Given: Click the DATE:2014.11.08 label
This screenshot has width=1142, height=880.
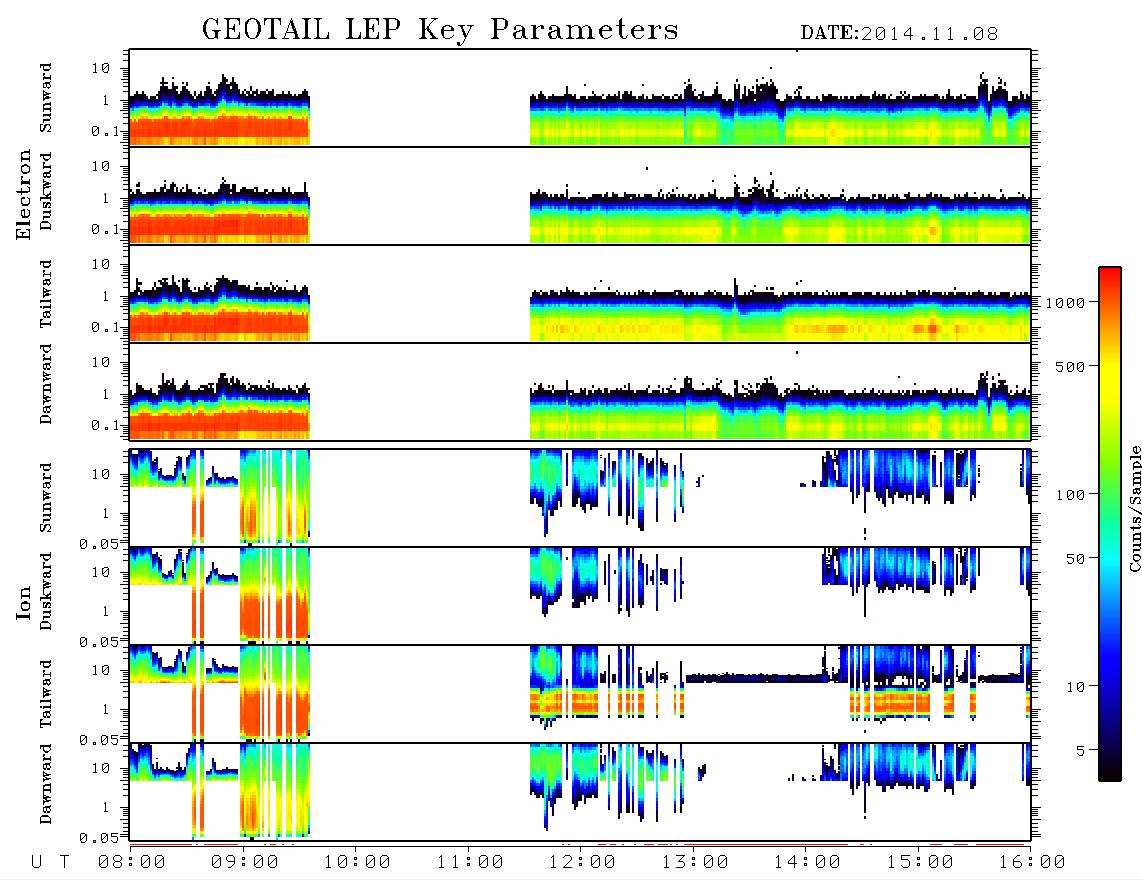Looking at the screenshot, I should pyautogui.click(x=899, y=34).
